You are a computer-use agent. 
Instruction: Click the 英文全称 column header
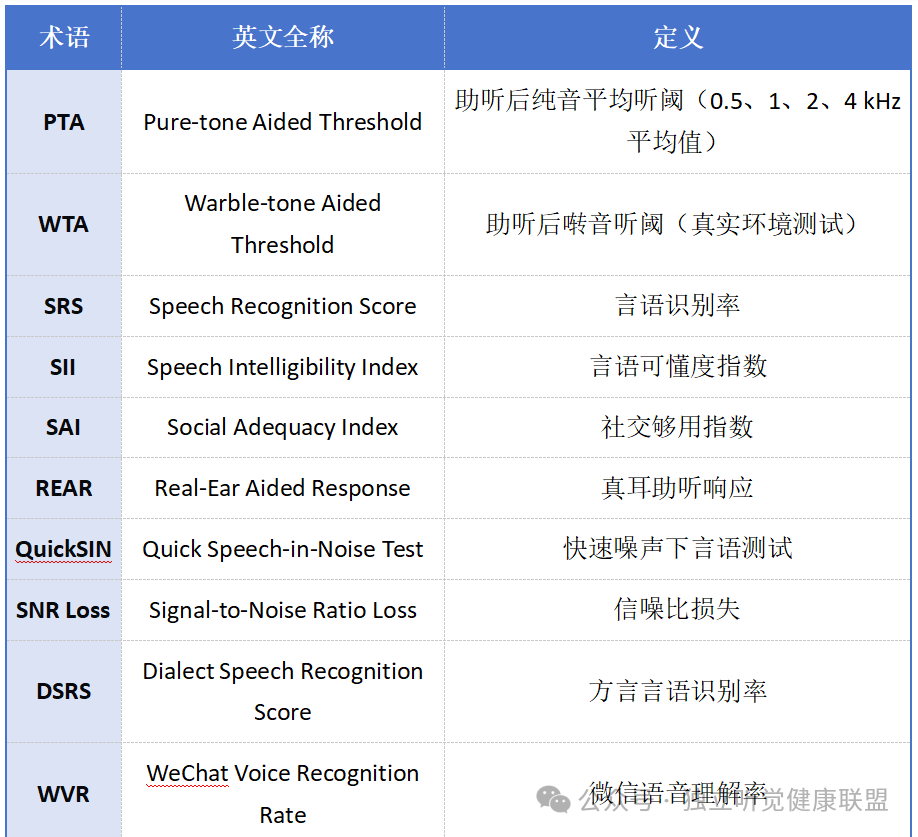283,37
